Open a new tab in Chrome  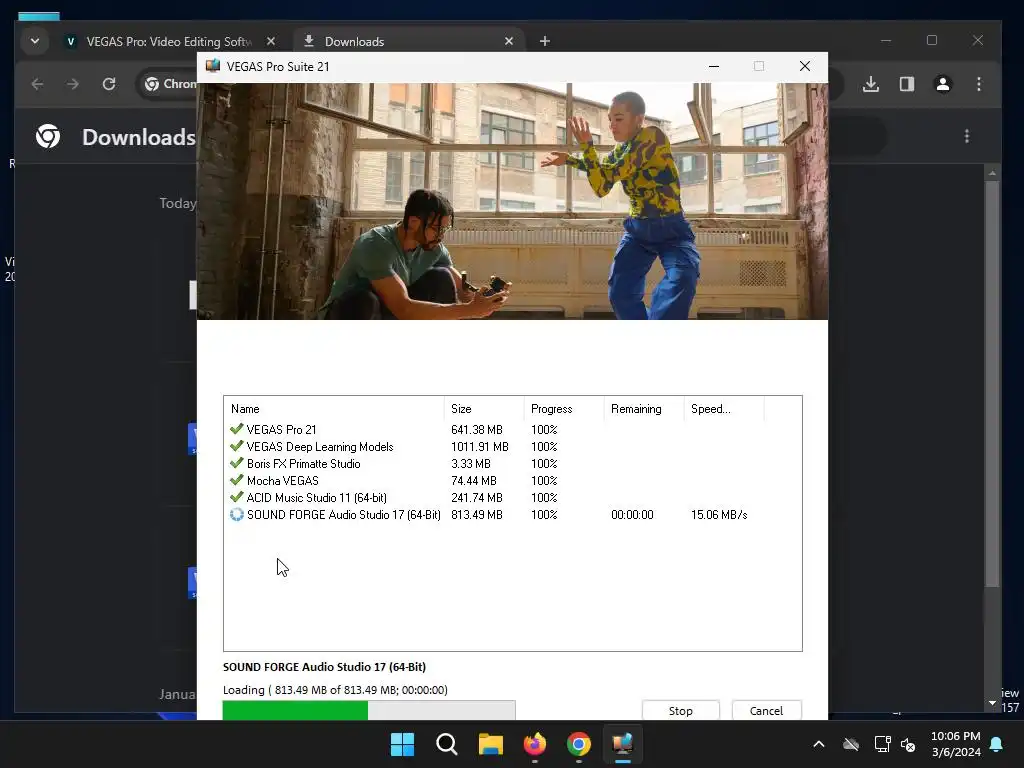point(545,41)
